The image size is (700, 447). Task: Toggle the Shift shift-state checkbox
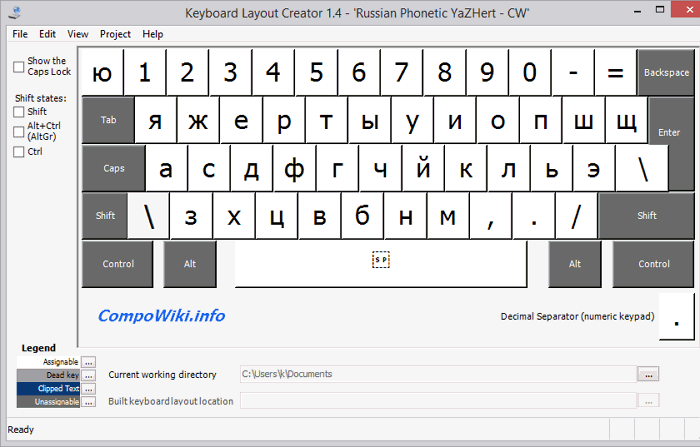[x=19, y=112]
